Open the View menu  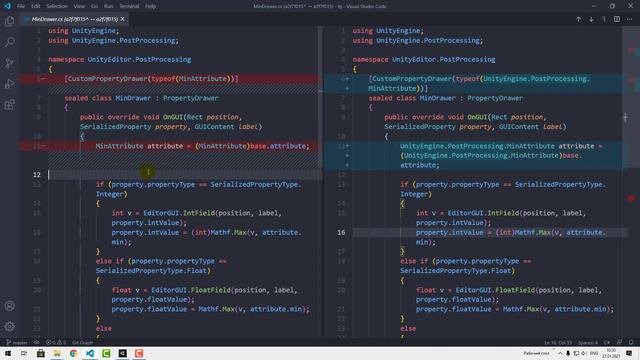(x=79, y=6)
